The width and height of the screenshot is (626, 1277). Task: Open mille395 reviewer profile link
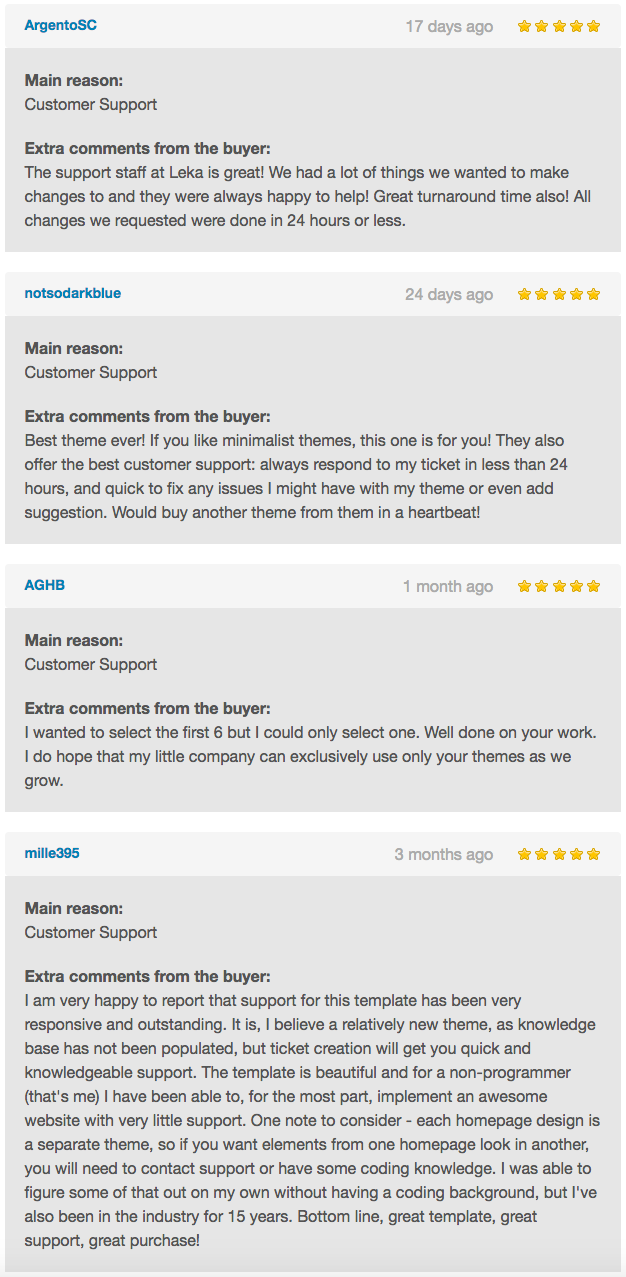(x=52, y=853)
